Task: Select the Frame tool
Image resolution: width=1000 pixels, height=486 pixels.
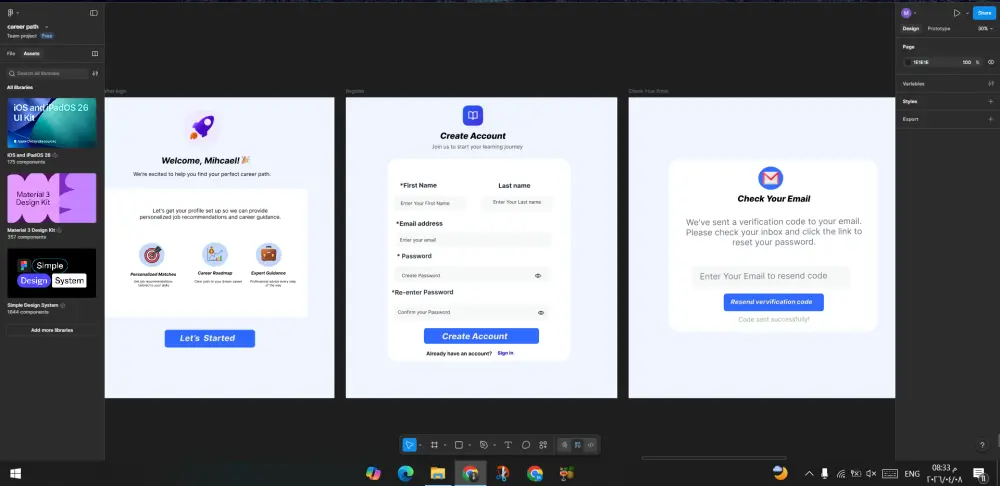Action: point(434,445)
